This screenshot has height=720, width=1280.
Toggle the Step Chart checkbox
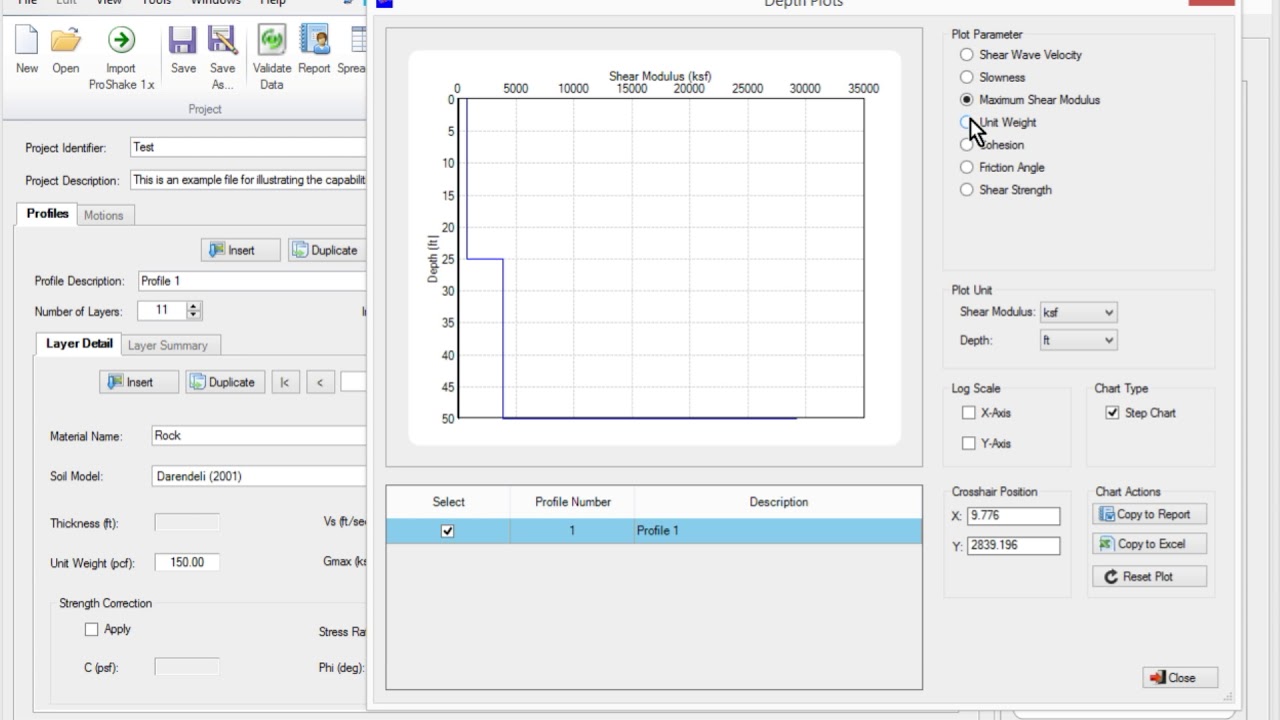1112,413
